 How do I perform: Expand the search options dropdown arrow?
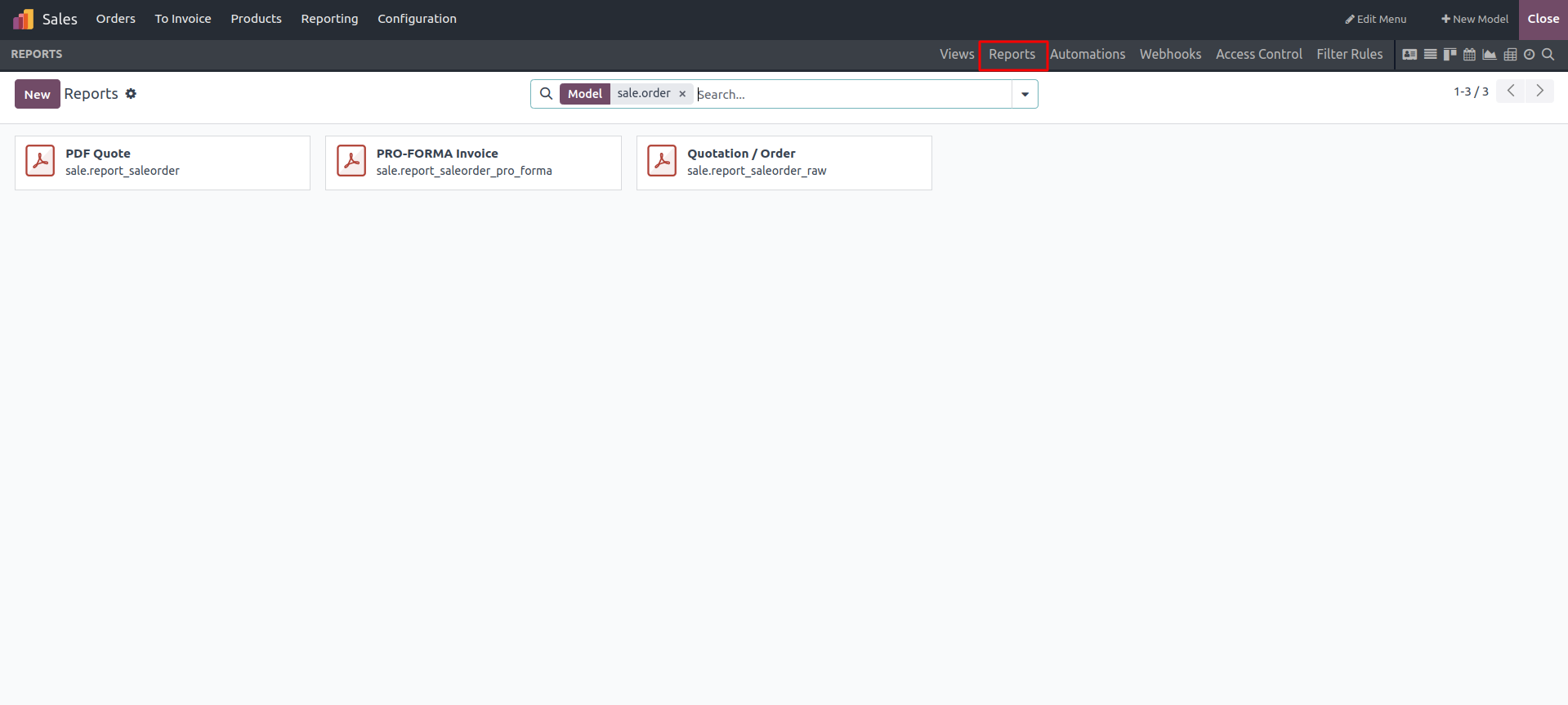point(1025,94)
